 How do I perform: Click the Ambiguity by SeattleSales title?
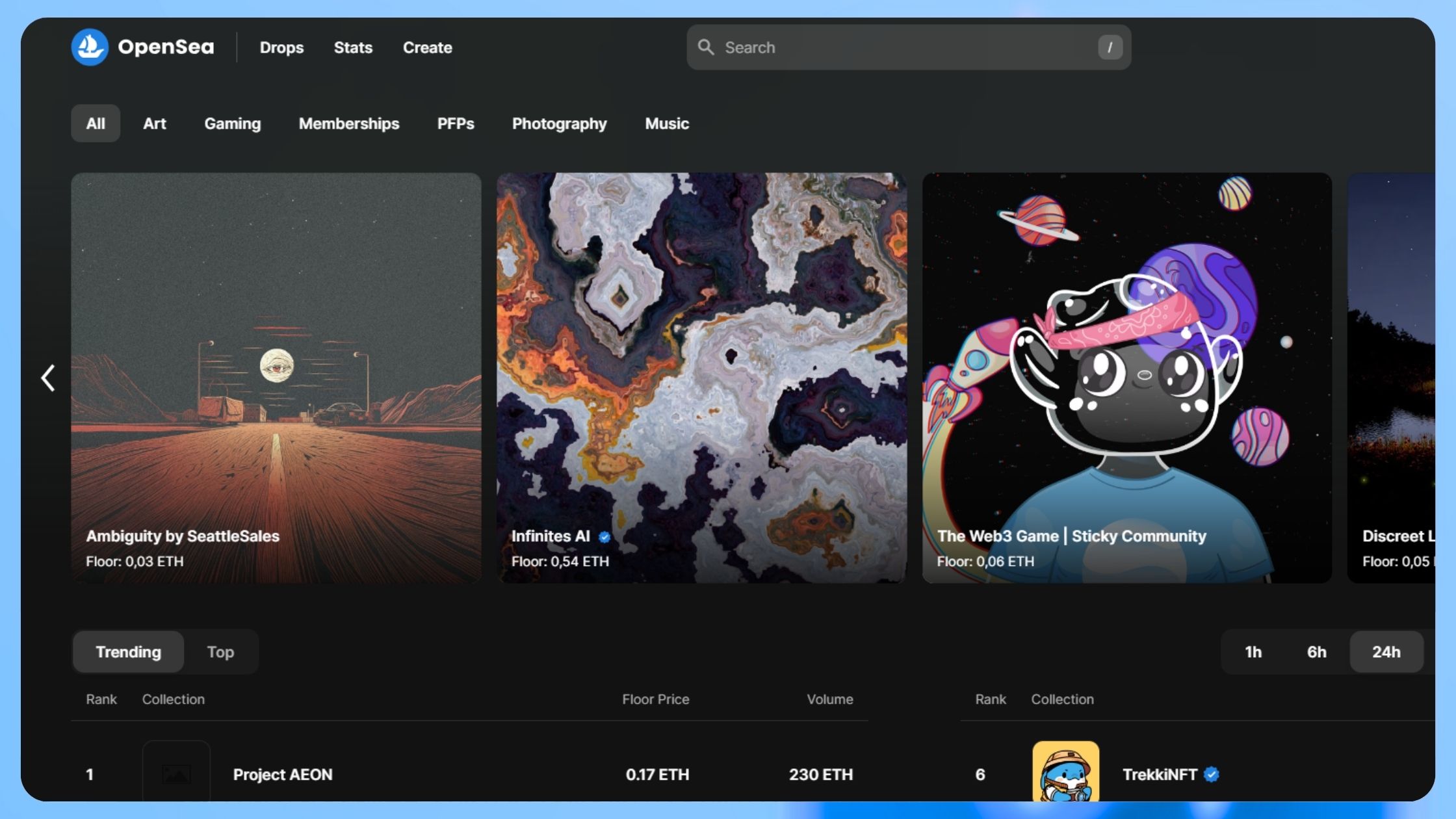[x=183, y=536]
